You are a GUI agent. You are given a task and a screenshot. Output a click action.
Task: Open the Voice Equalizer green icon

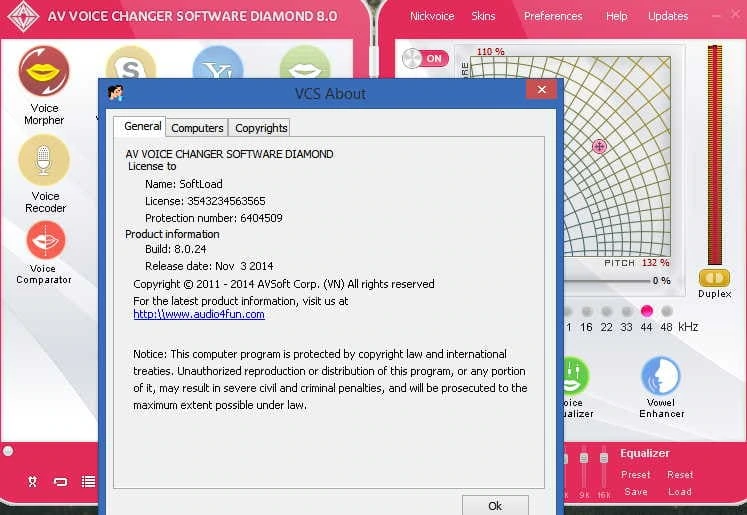pyautogui.click(x=576, y=376)
